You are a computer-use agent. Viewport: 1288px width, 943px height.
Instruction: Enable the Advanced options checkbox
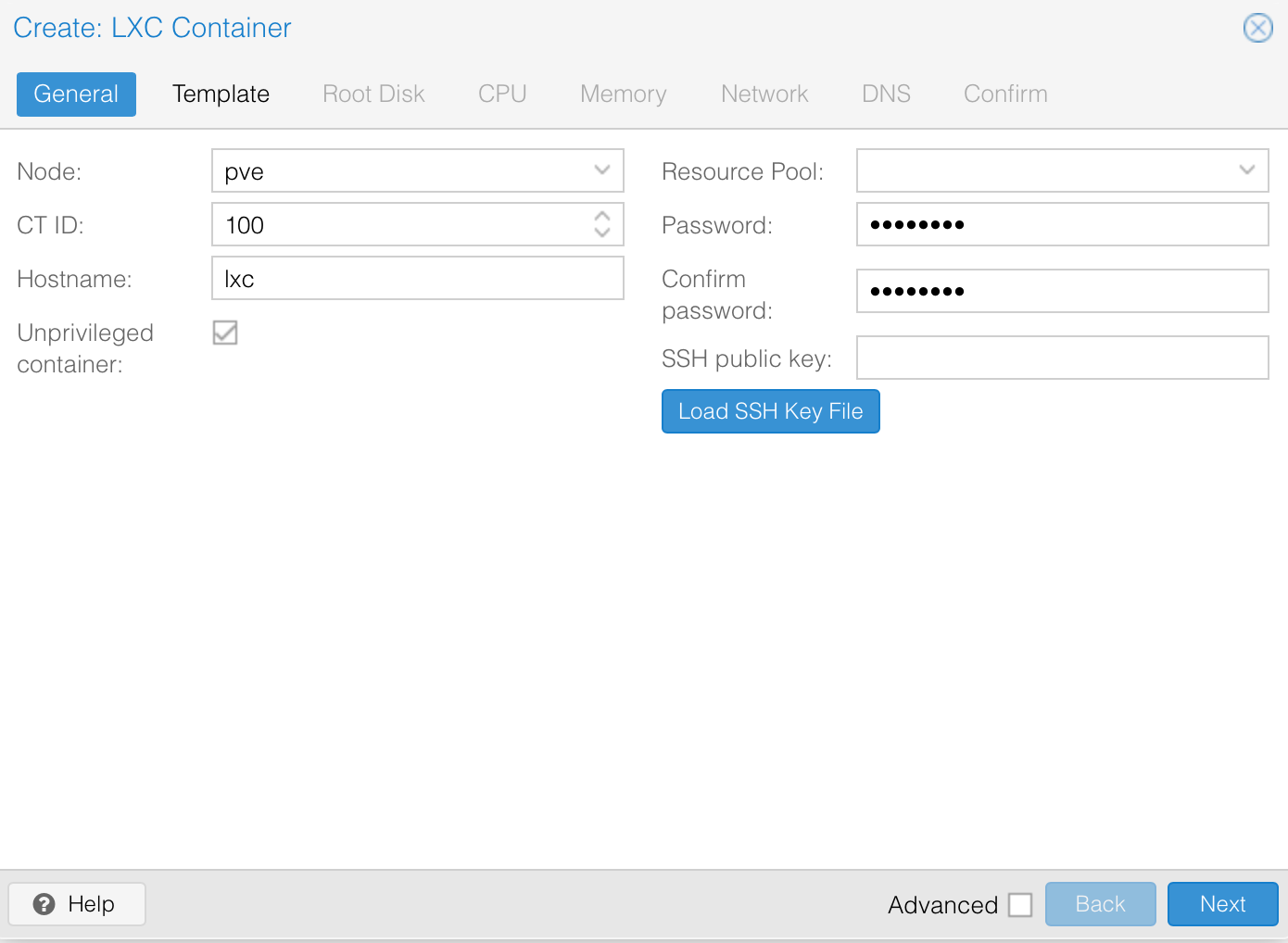tap(1020, 904)
